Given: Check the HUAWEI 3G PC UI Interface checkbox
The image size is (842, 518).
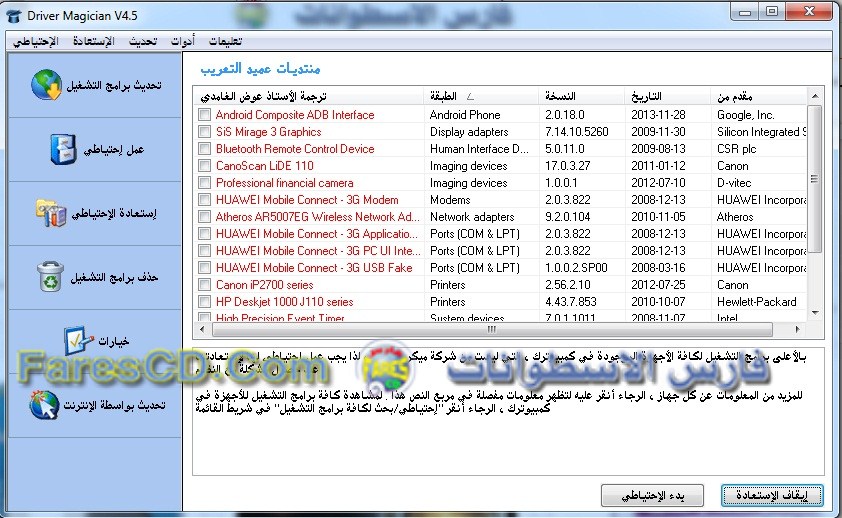Looking at the screenshot, I should coord(204,251).
